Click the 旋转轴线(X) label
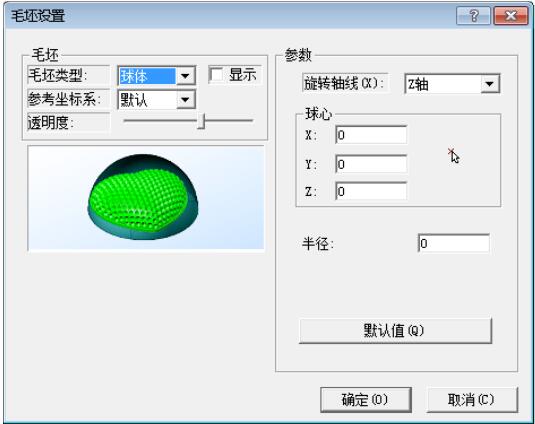 pos(344,83)
